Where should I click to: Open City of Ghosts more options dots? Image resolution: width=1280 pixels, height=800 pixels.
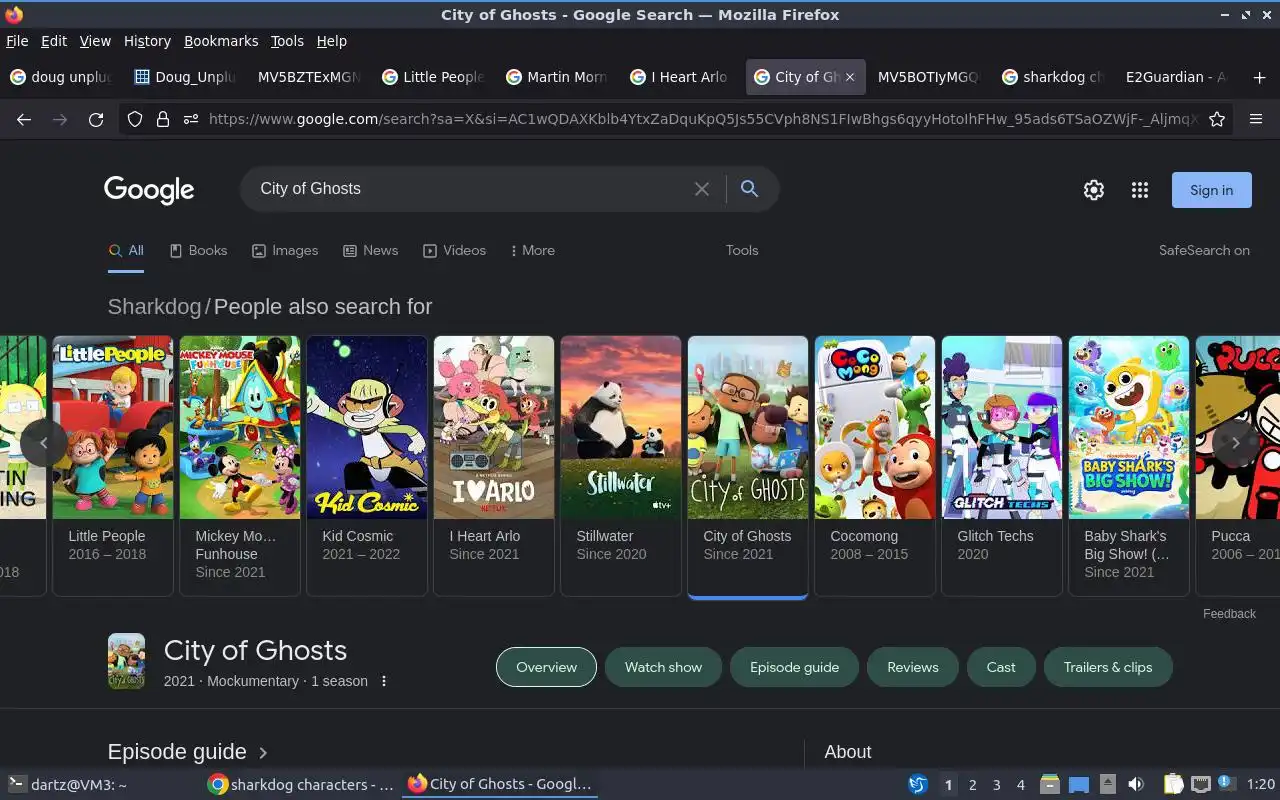tap(383, 681)
